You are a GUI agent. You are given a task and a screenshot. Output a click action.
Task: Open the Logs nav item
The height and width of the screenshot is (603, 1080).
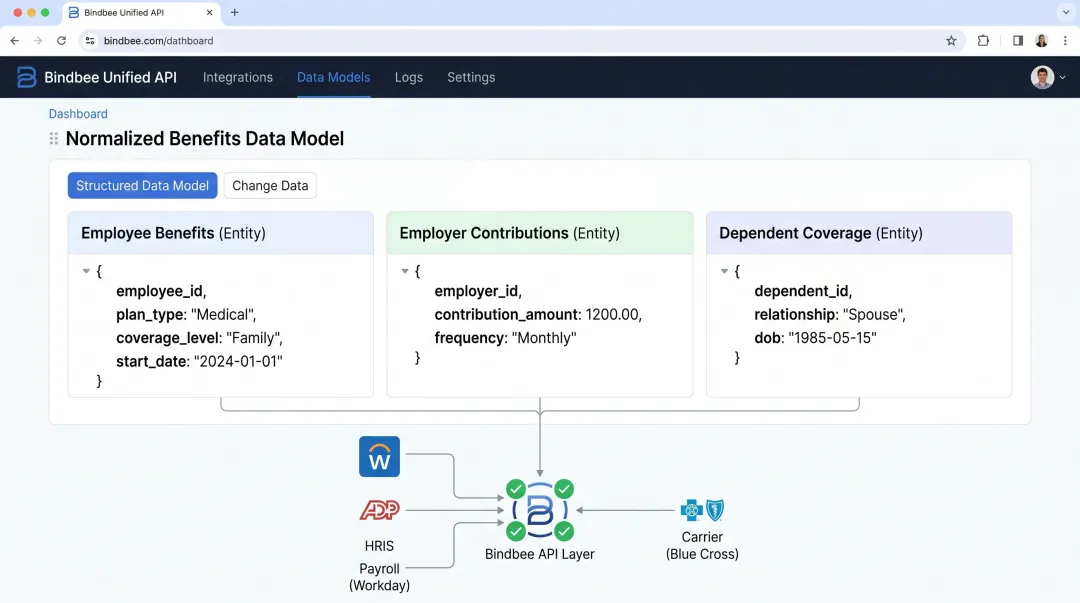point(408,77)
